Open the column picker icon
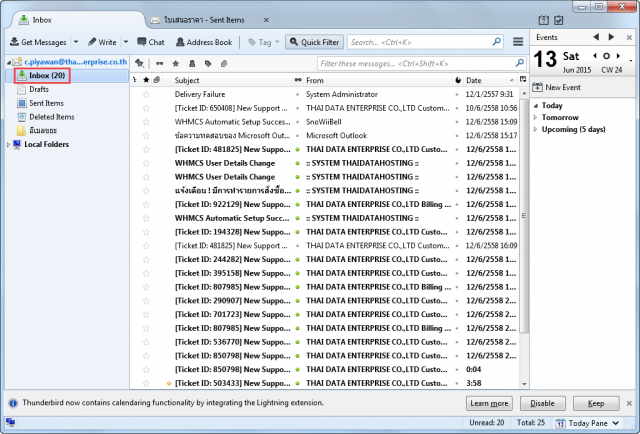The height and width of the screenshot is (434, 640). tap(523, 80)
